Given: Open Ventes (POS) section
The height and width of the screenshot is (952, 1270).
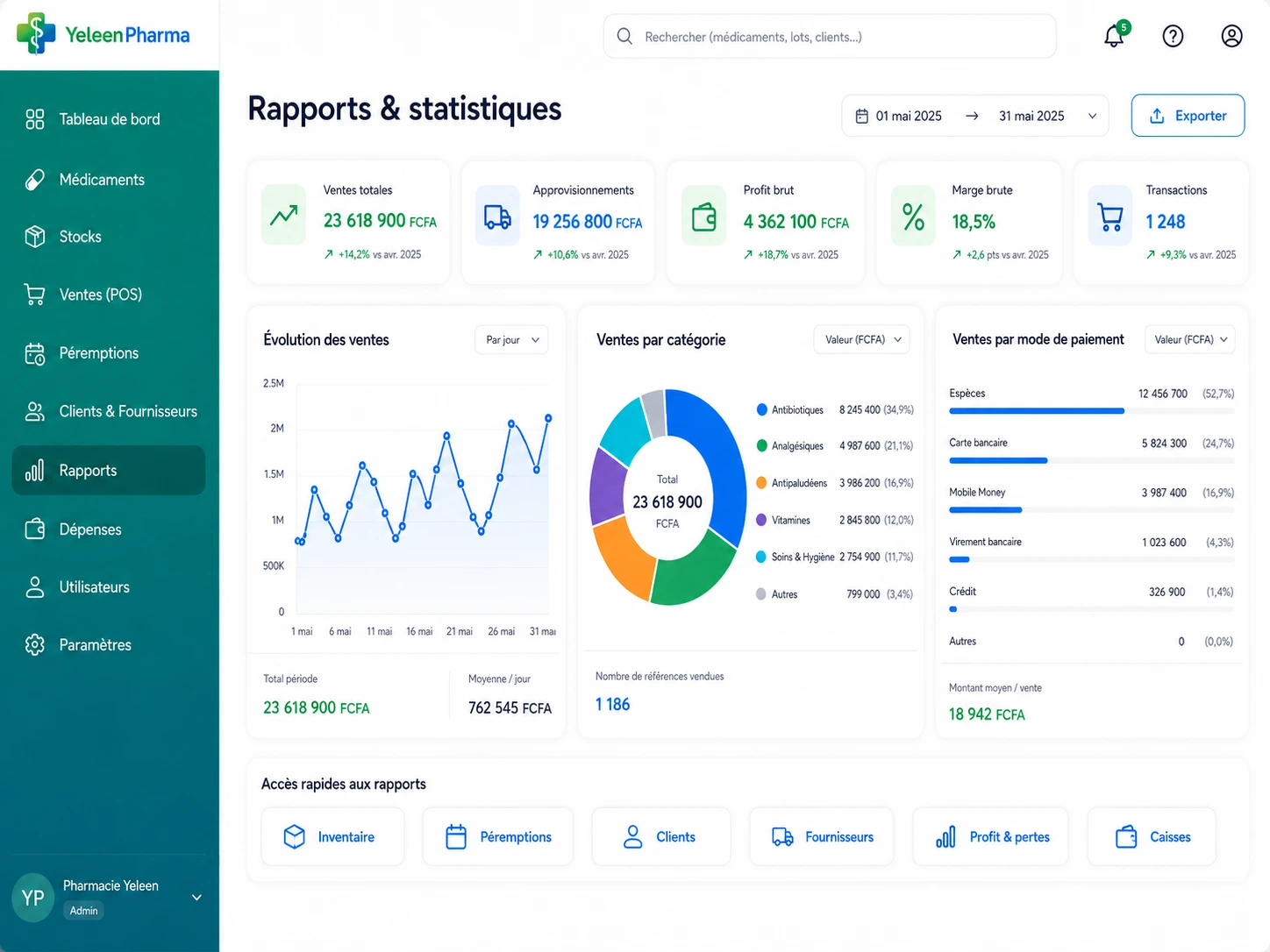Looking at the screenshot, I should [x=109, y=295].
